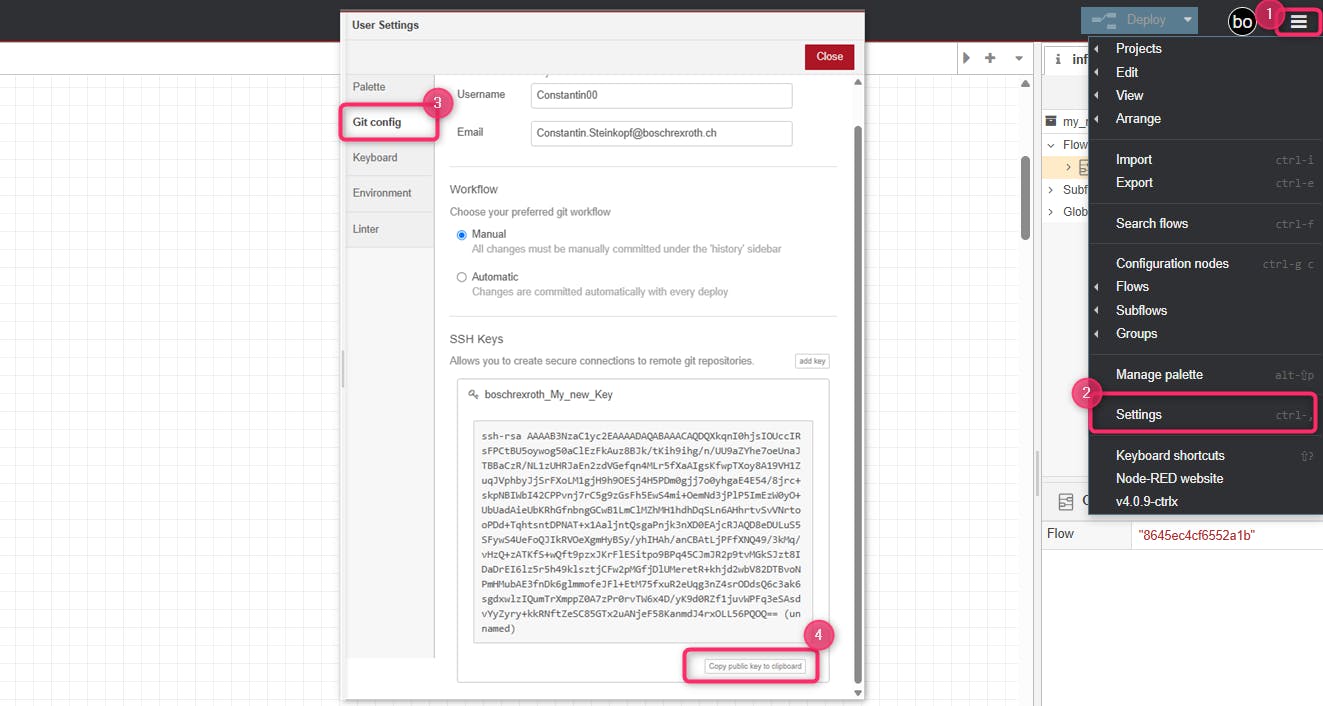Open the hamburger main menu icon

click(1298, 21)
